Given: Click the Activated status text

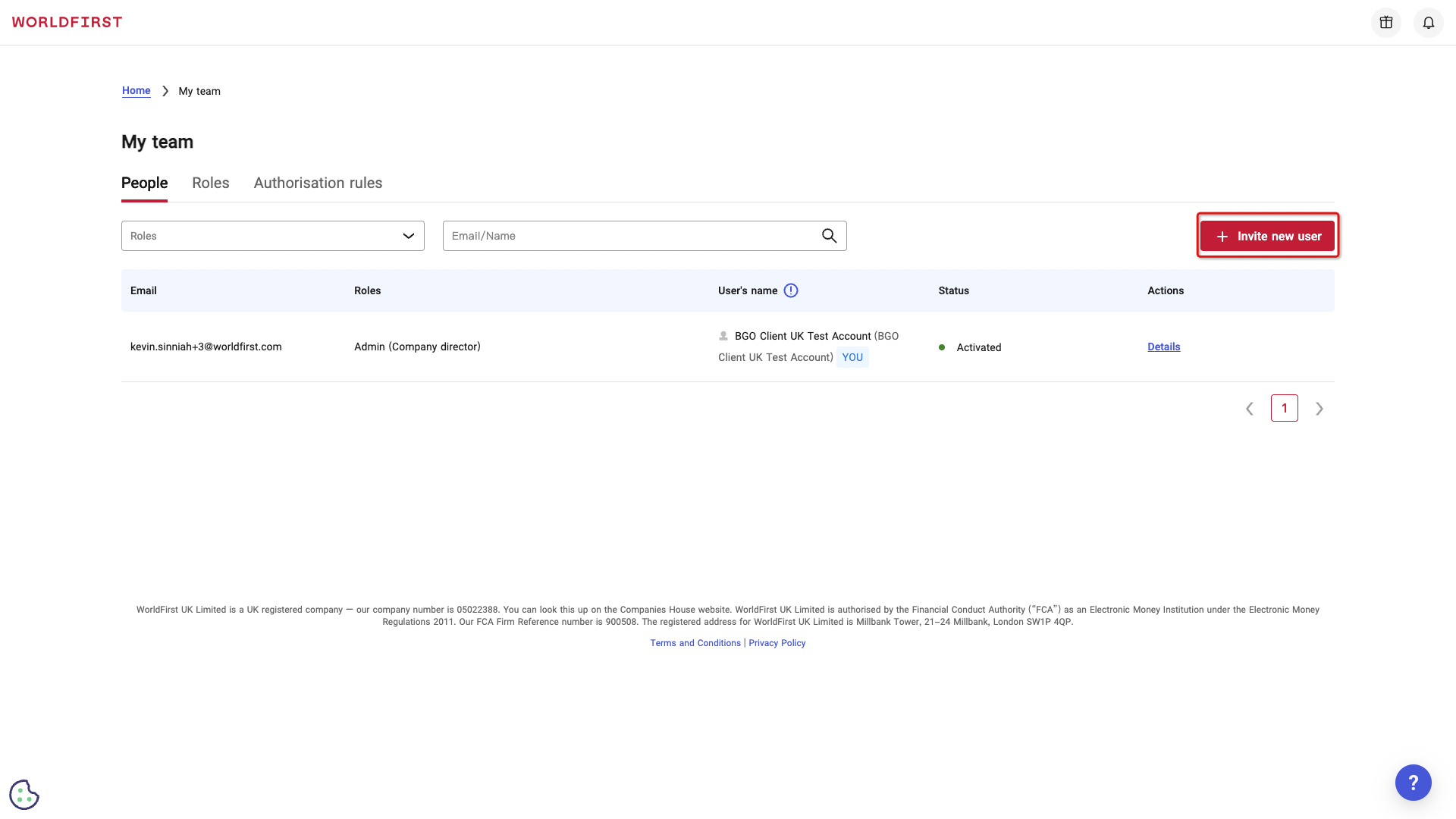Looking at the screenshot, I should tap(979, 347).
